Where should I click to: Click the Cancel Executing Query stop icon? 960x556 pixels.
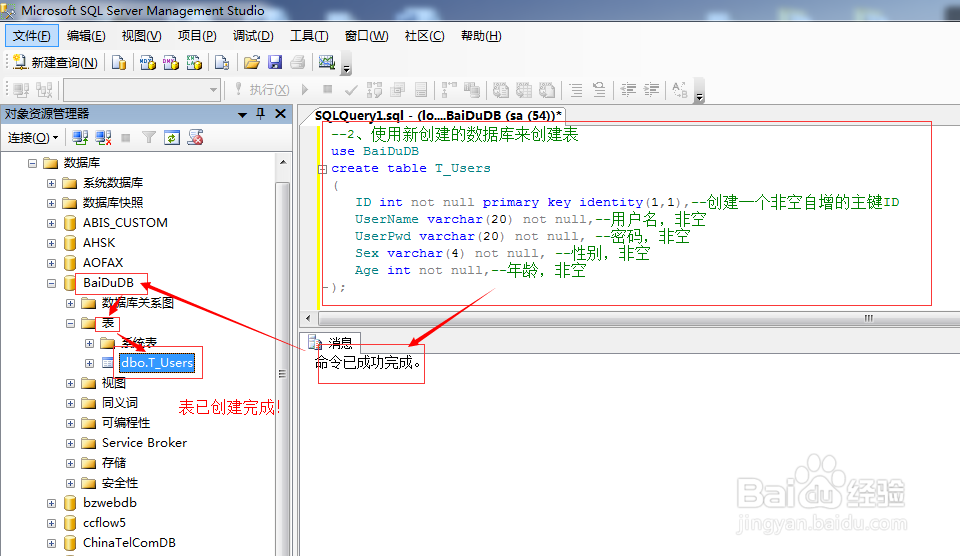pos(328,89)
